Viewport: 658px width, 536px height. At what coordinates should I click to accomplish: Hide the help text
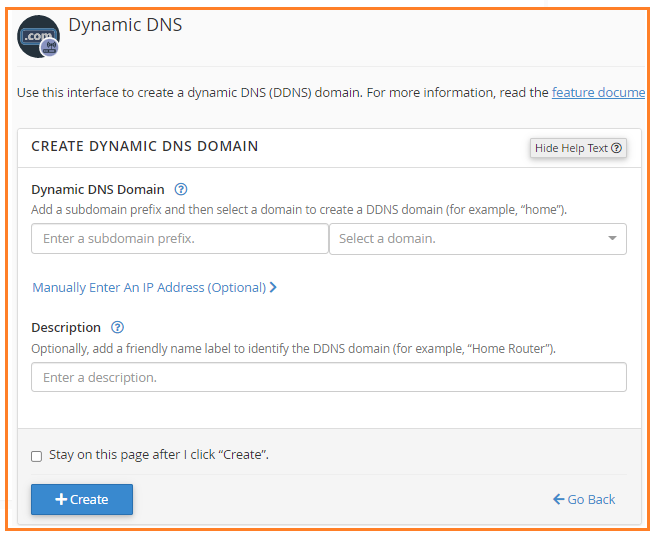(x=578, y=148)
